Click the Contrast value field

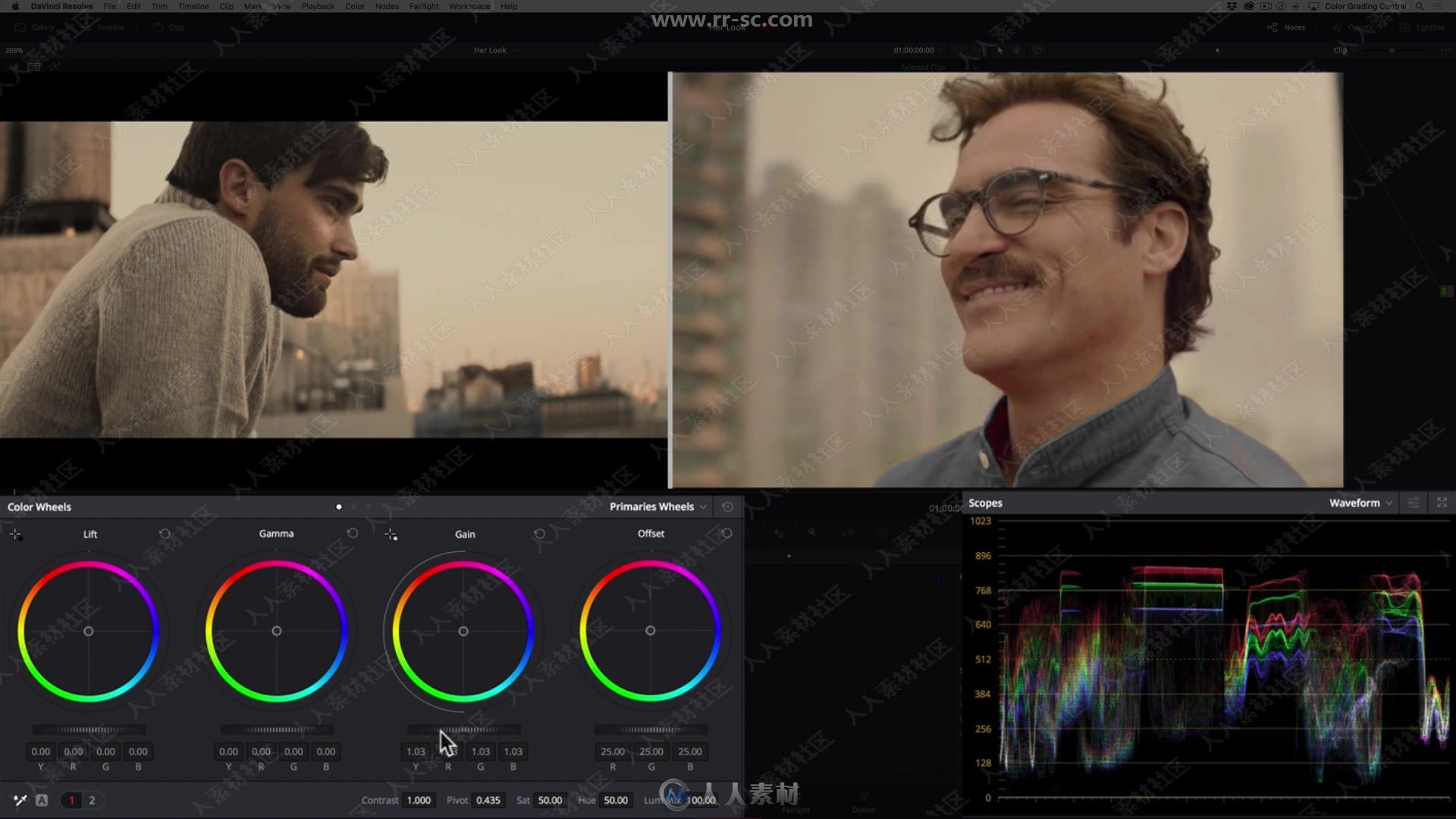[x=419, y=800]
